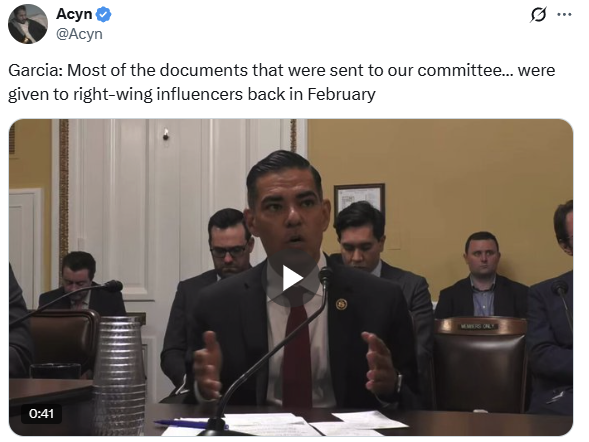Screen dimensions: 589x442
Task: Open the @Acyn handle link
Action: point(79,34)
